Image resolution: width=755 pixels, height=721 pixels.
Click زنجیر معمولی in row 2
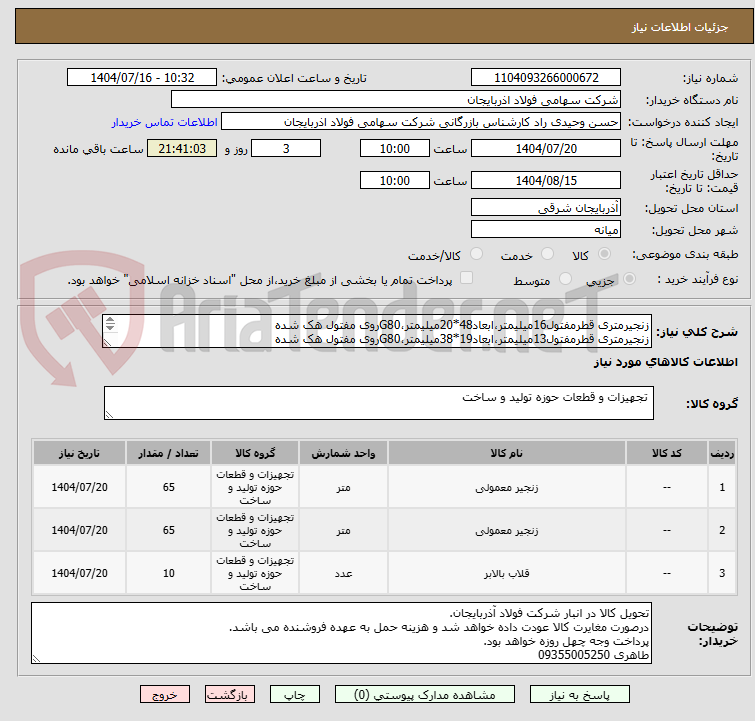point(507,530)
